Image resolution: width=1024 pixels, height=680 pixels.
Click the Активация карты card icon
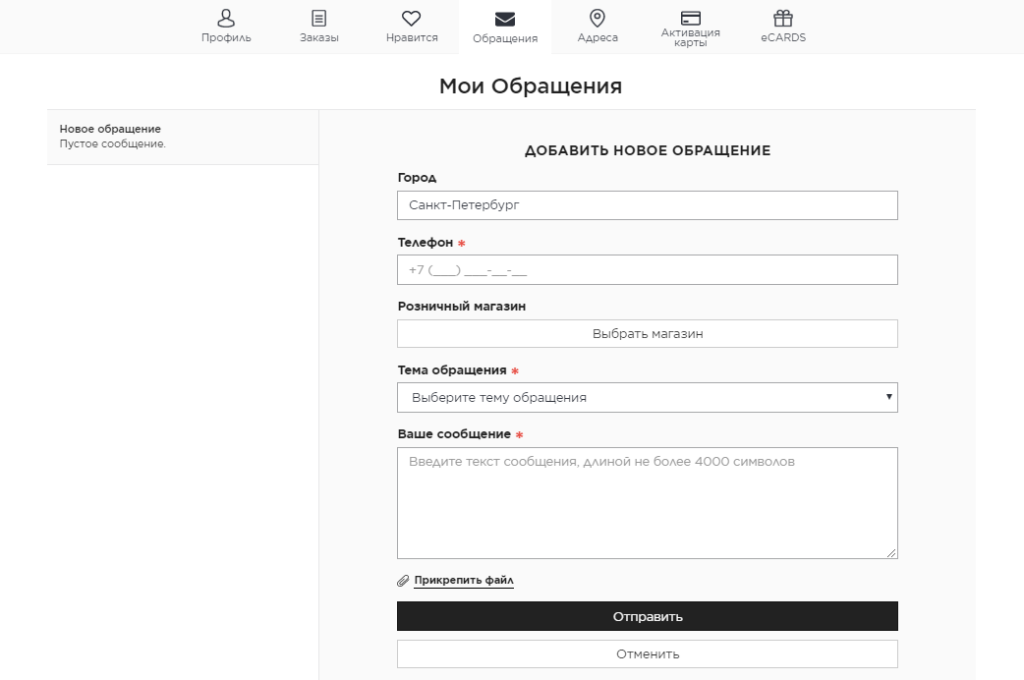[x=690, y=17]
